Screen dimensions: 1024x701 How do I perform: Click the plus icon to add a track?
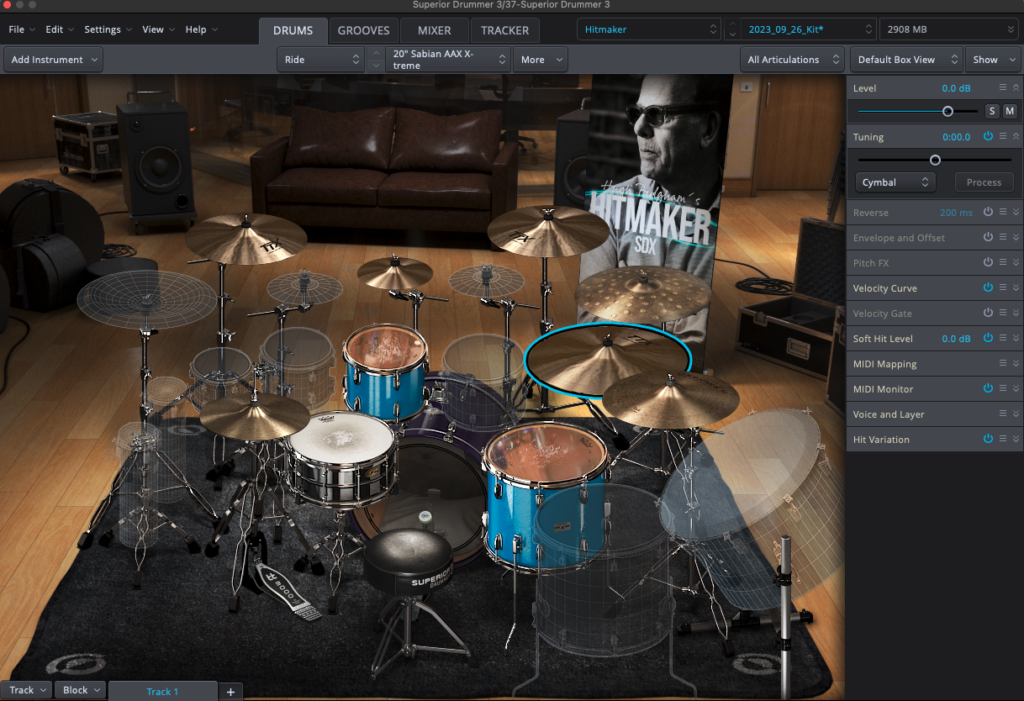(230, 691)
